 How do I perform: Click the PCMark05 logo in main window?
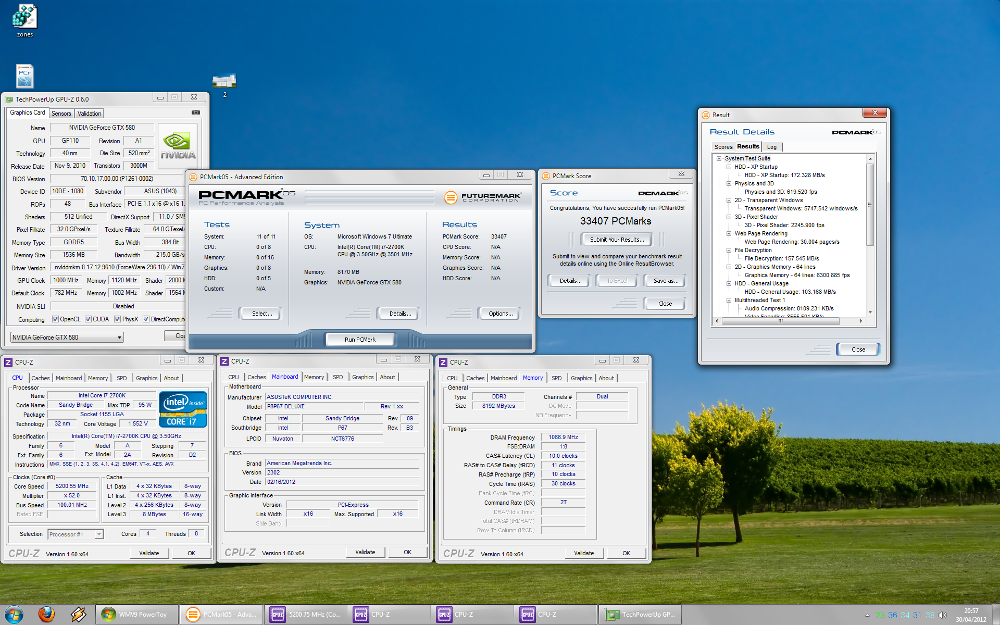pos(247,196)
